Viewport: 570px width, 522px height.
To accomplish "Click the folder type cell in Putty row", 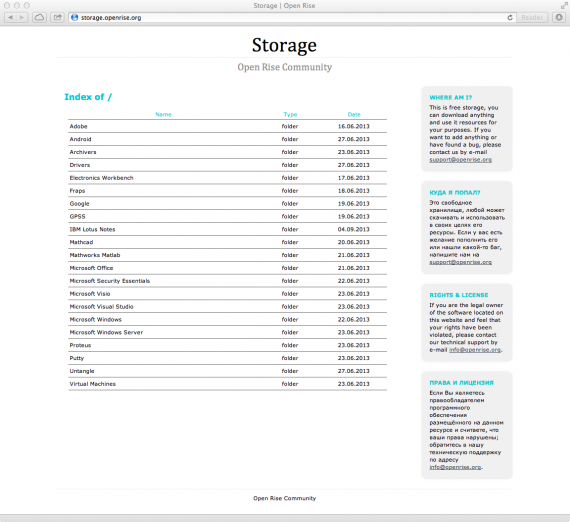I will (290, 358).
